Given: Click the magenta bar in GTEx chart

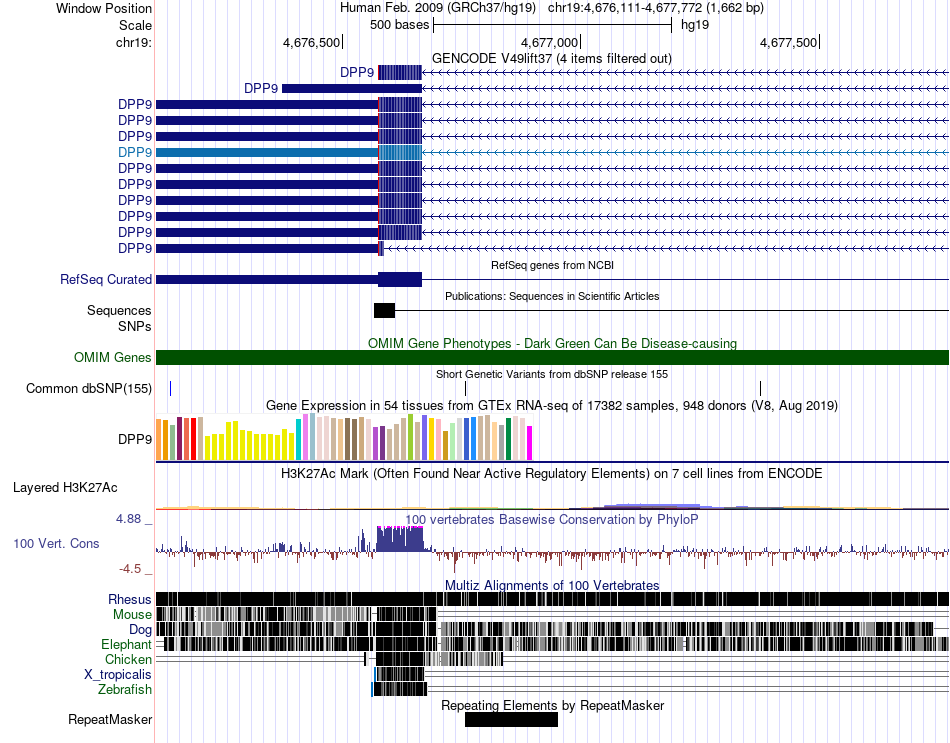Looking at the screenshot, I should coord(530,443).
